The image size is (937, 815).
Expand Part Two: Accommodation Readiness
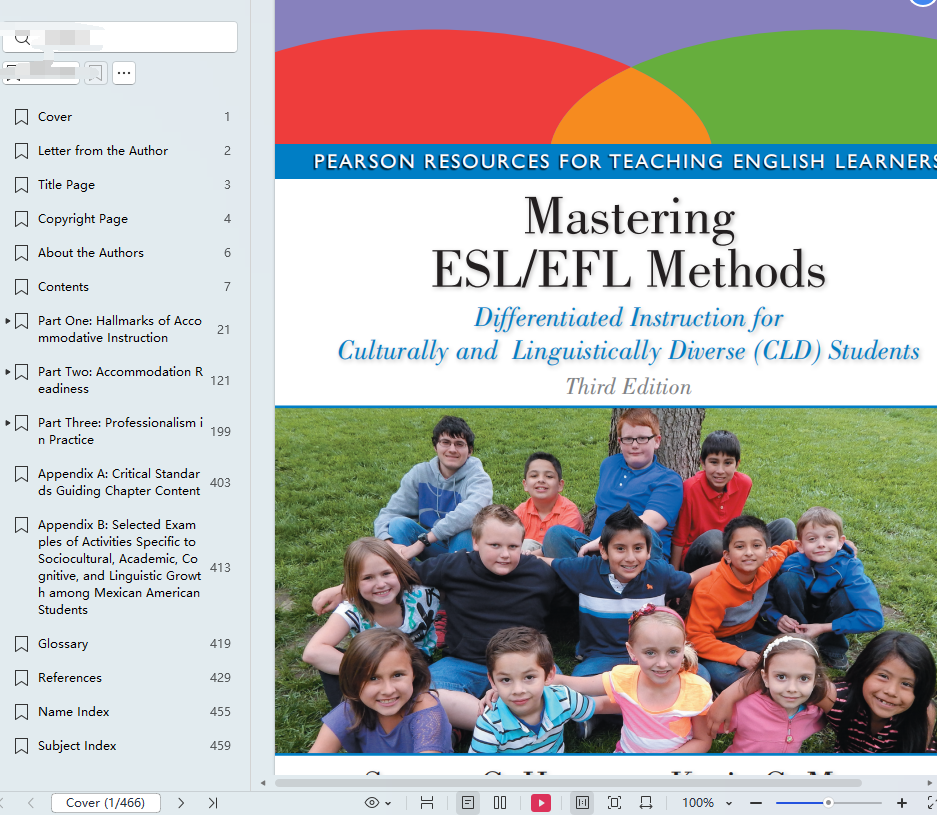pyautogui.click(x=8, y=372)
